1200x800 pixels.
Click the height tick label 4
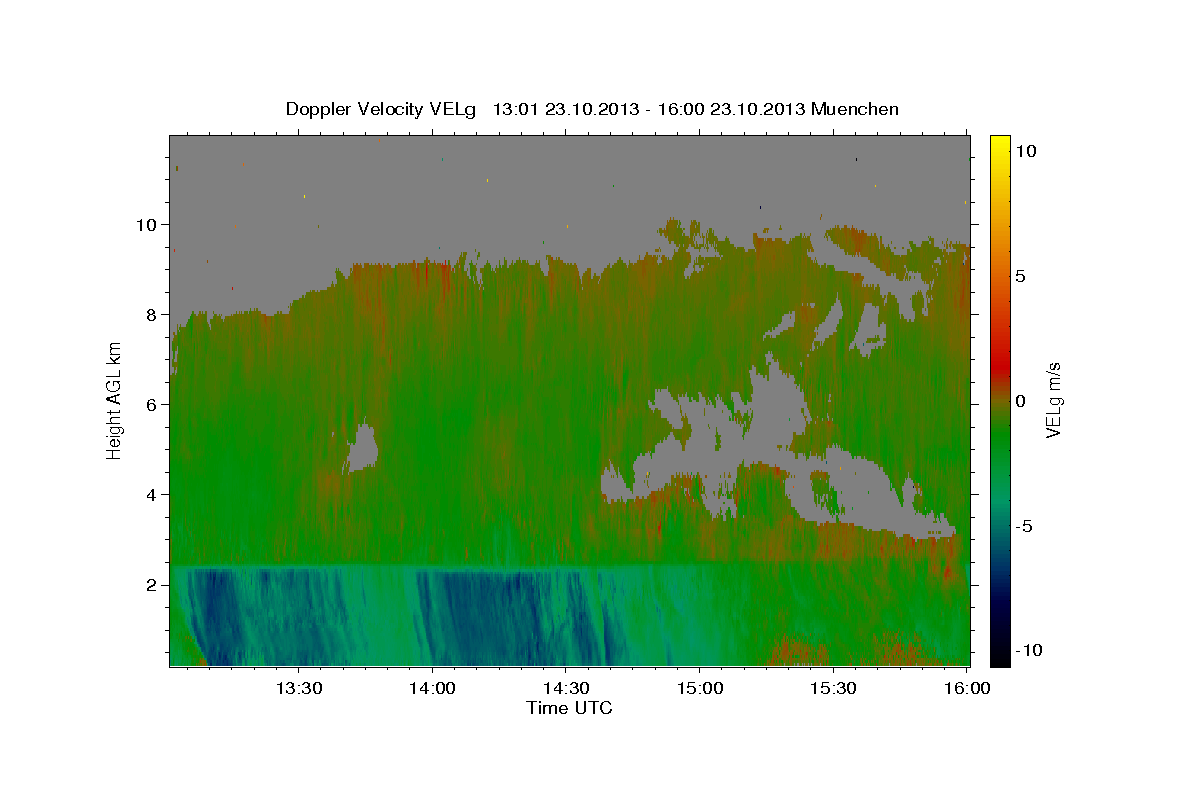pos(153,495)
